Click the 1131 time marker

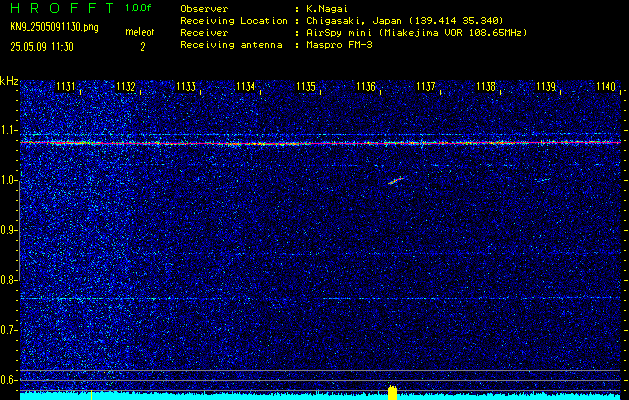coord(65,86)
